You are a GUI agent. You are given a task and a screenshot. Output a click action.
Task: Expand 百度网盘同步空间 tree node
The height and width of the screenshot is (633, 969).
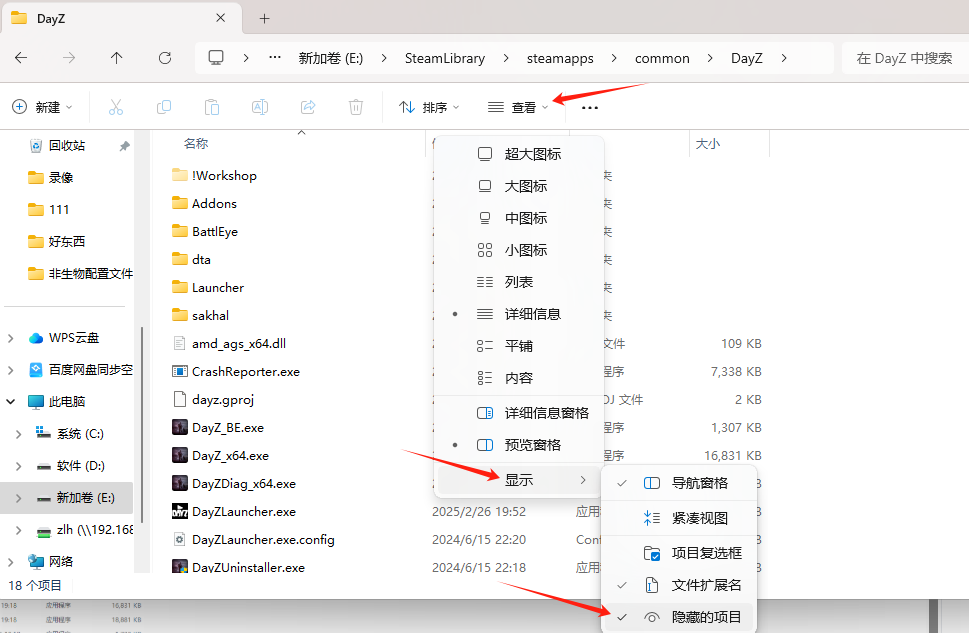(x=11, y=370)
